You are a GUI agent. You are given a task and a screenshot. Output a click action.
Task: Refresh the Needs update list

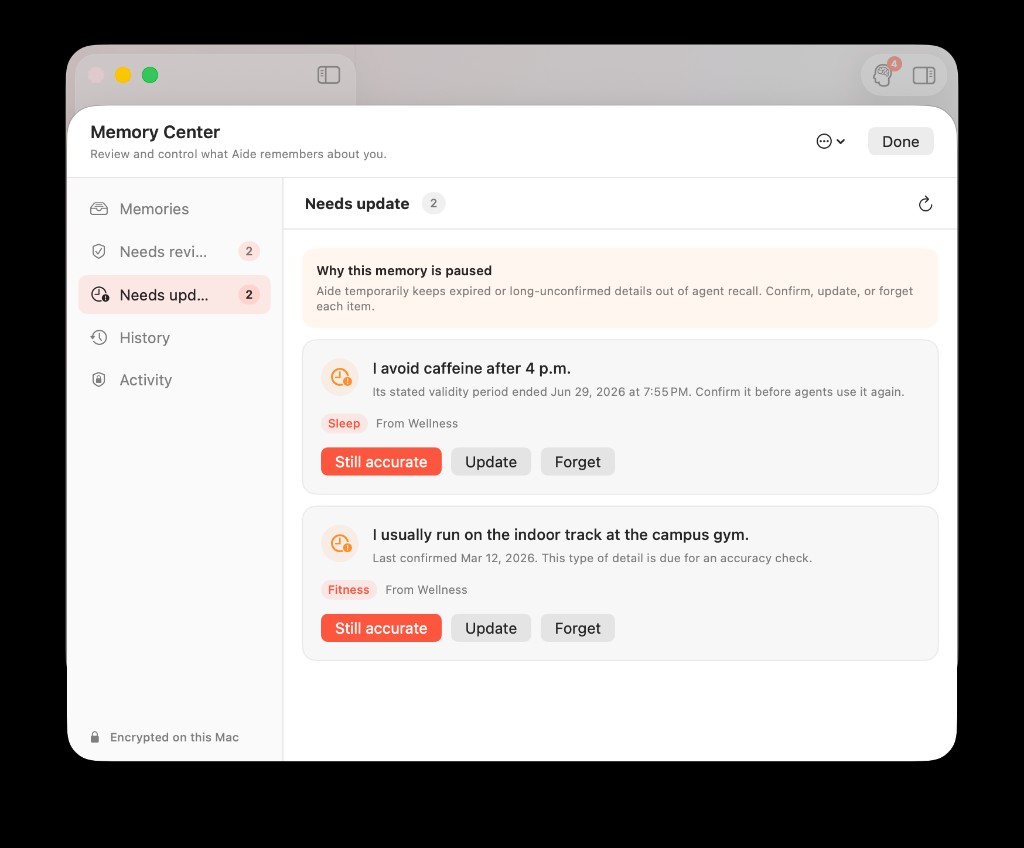(x=925, y=204)
